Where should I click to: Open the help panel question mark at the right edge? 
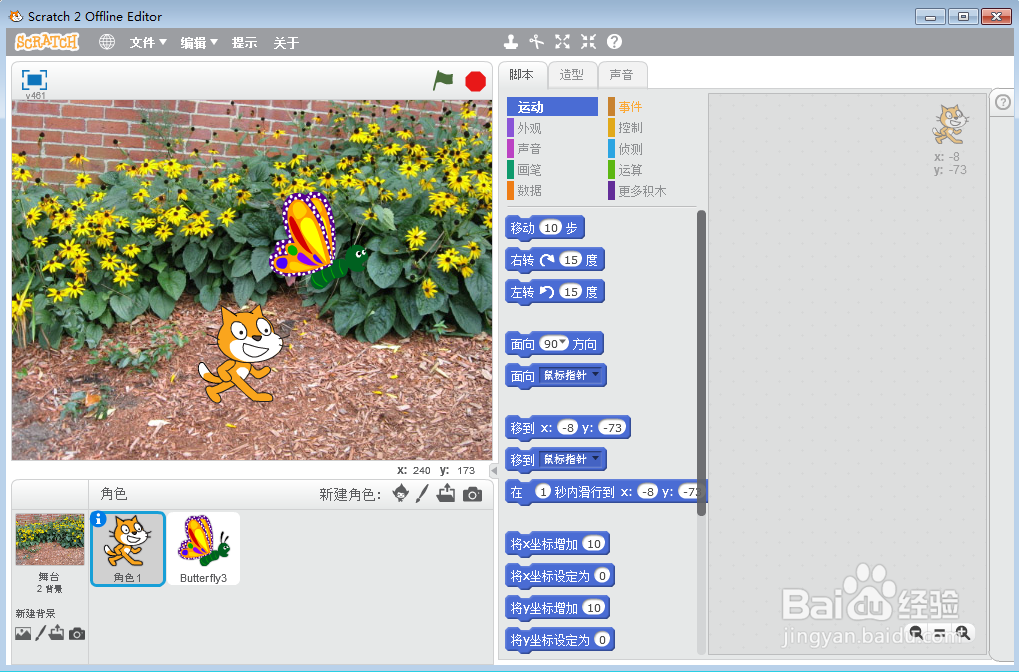point(1003,103)
